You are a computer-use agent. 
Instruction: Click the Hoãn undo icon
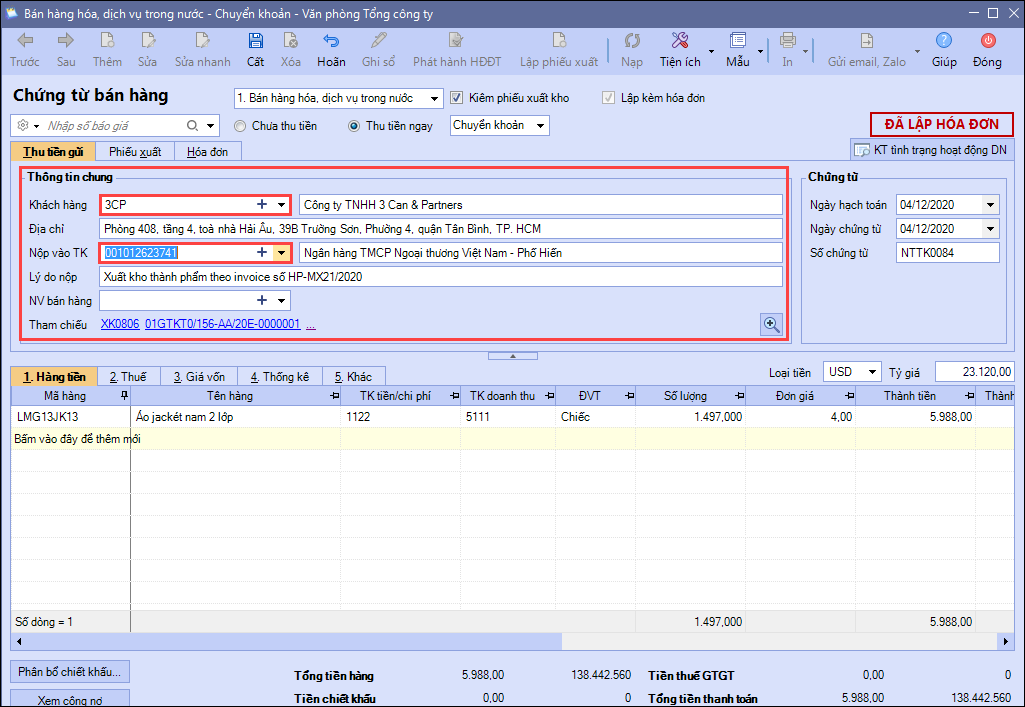(x=331, y=42)
